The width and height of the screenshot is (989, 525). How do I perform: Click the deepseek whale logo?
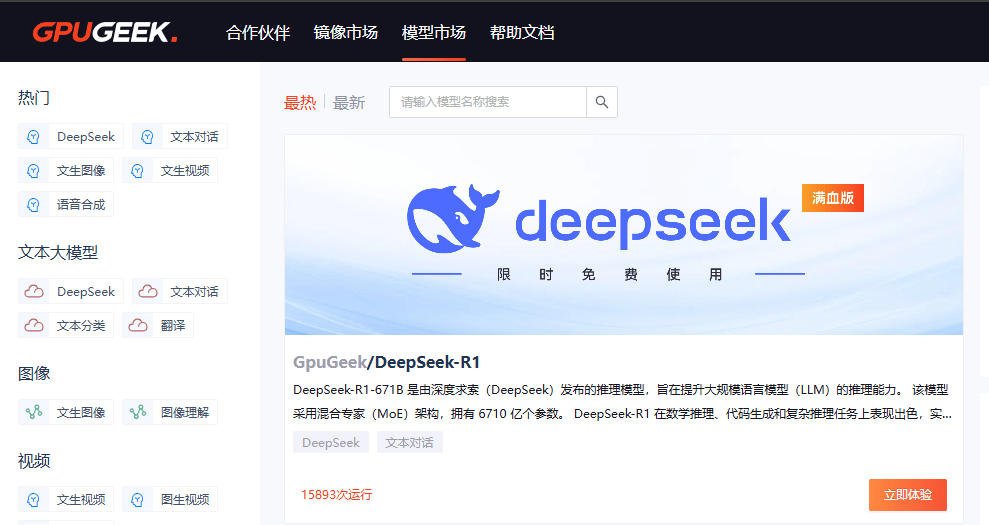click(453, 218)
